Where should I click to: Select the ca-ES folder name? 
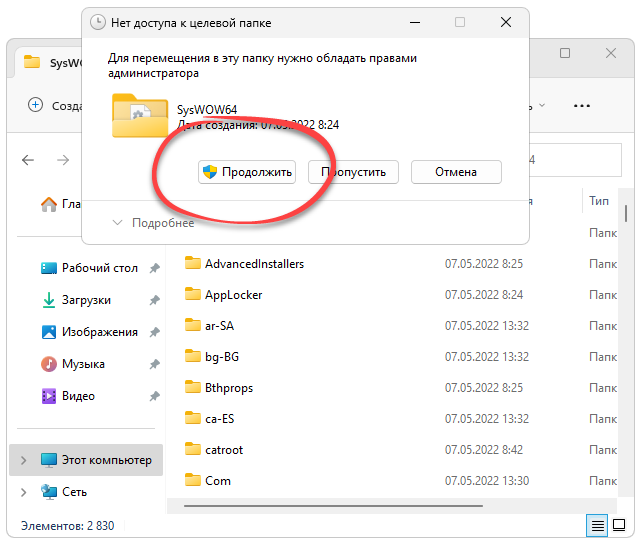220,419
